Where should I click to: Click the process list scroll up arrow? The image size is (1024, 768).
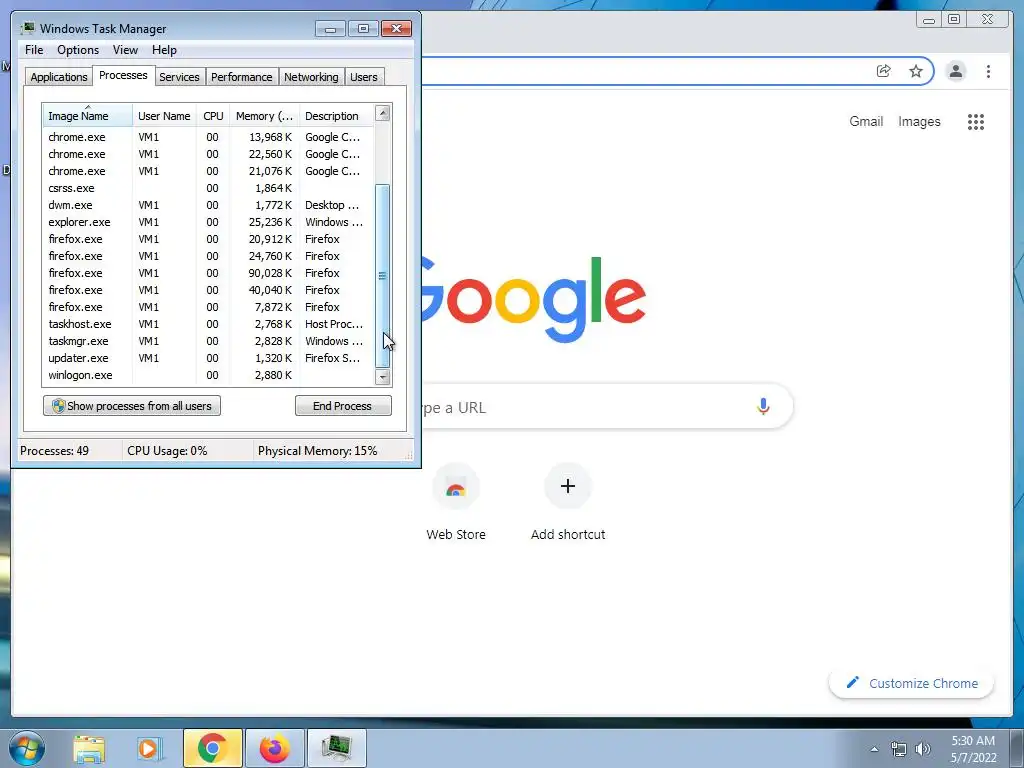[383, 114]
